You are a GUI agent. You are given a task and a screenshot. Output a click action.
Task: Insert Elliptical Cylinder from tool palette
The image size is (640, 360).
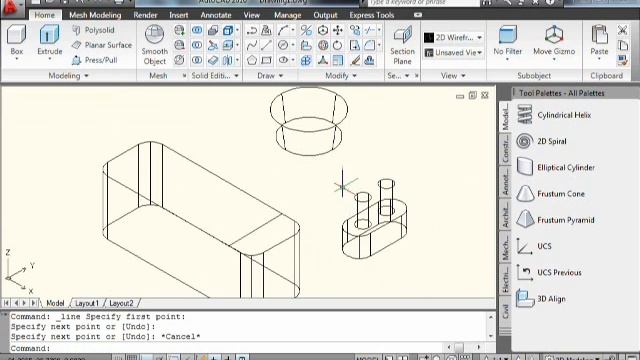pos(556,167)
